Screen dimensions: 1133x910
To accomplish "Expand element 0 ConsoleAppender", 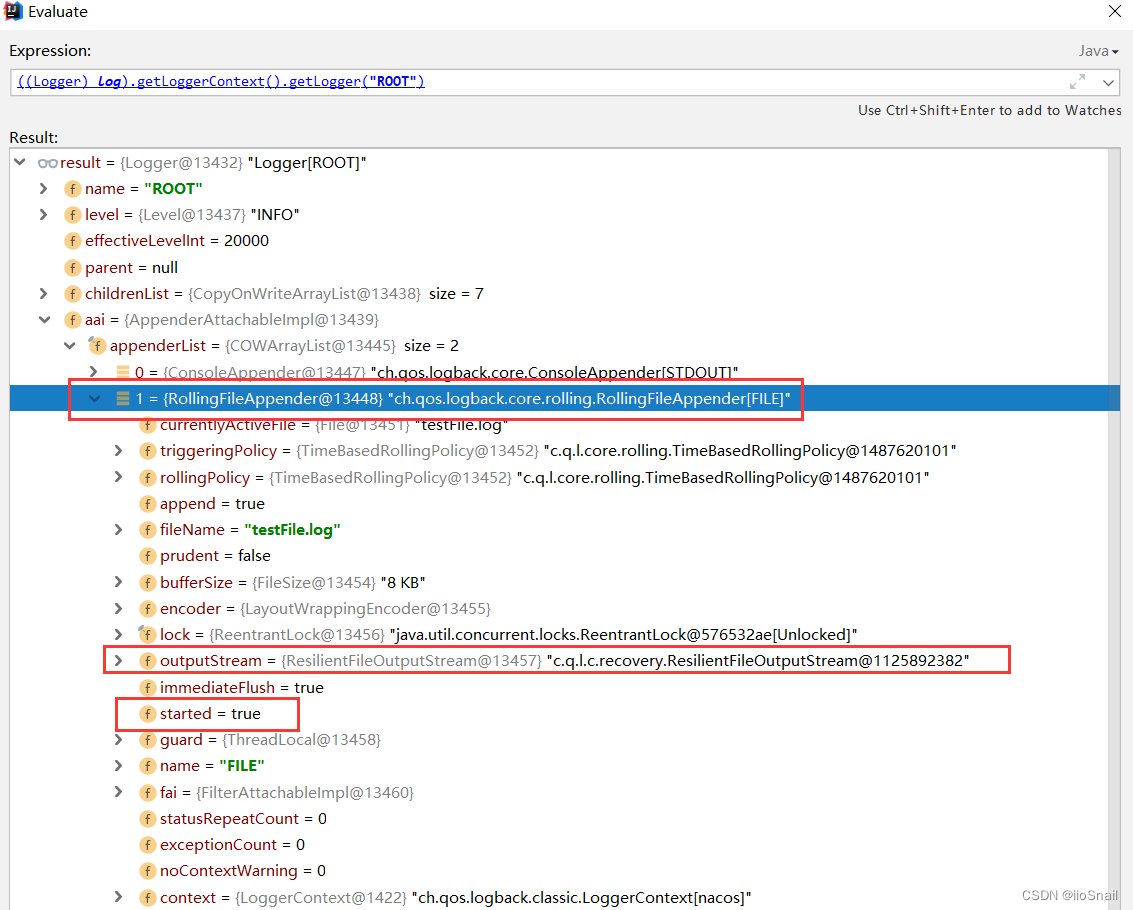I will point(93,372).
